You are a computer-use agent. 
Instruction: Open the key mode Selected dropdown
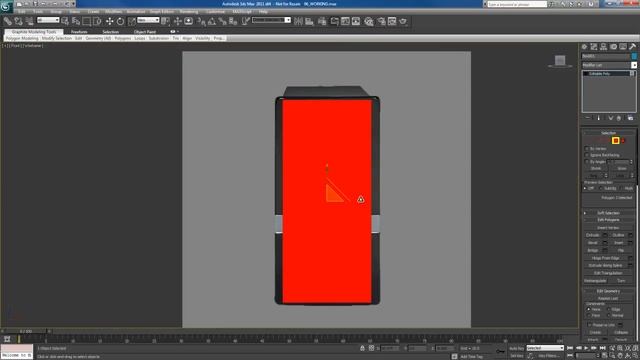[x=545, y=348]
